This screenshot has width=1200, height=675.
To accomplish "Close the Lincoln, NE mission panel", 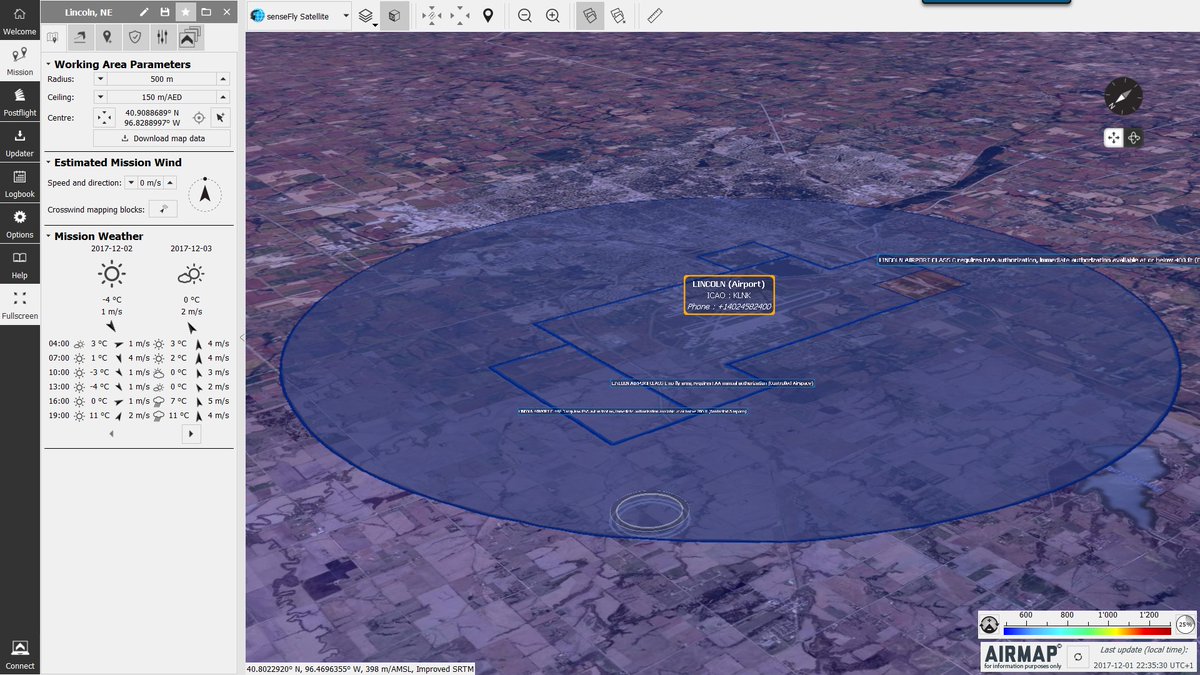I will coord(227,13).
